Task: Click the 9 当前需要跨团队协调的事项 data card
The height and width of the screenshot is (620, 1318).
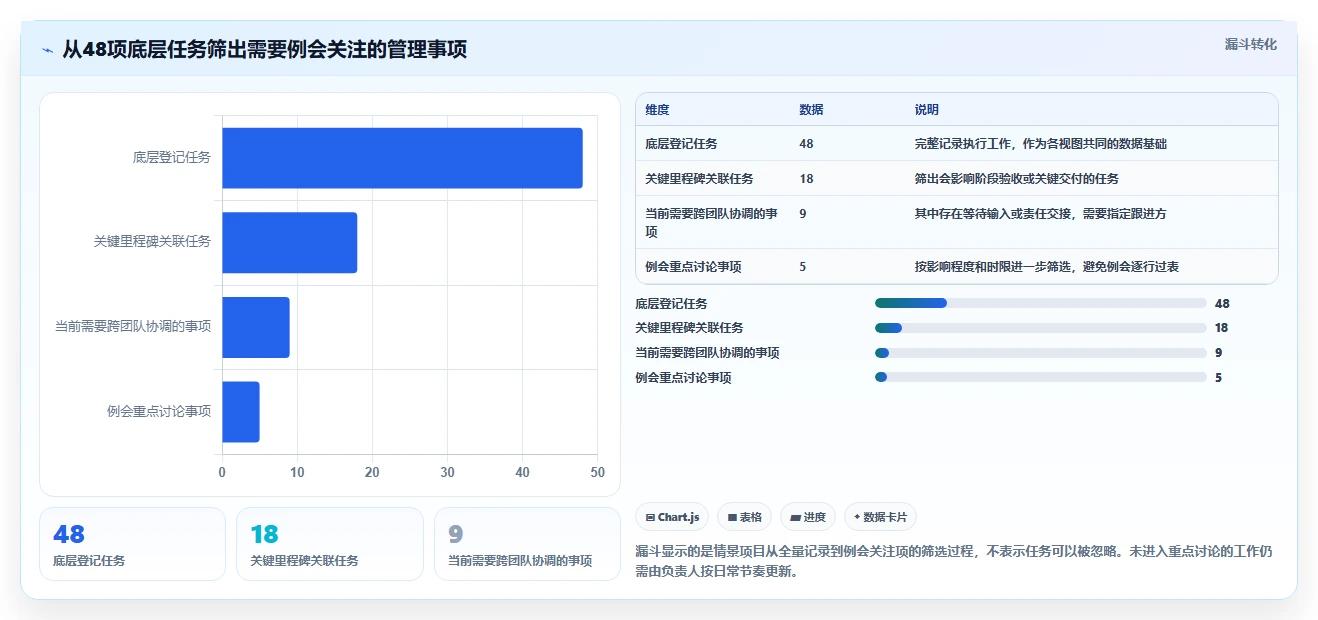Action: click(527, 544)
